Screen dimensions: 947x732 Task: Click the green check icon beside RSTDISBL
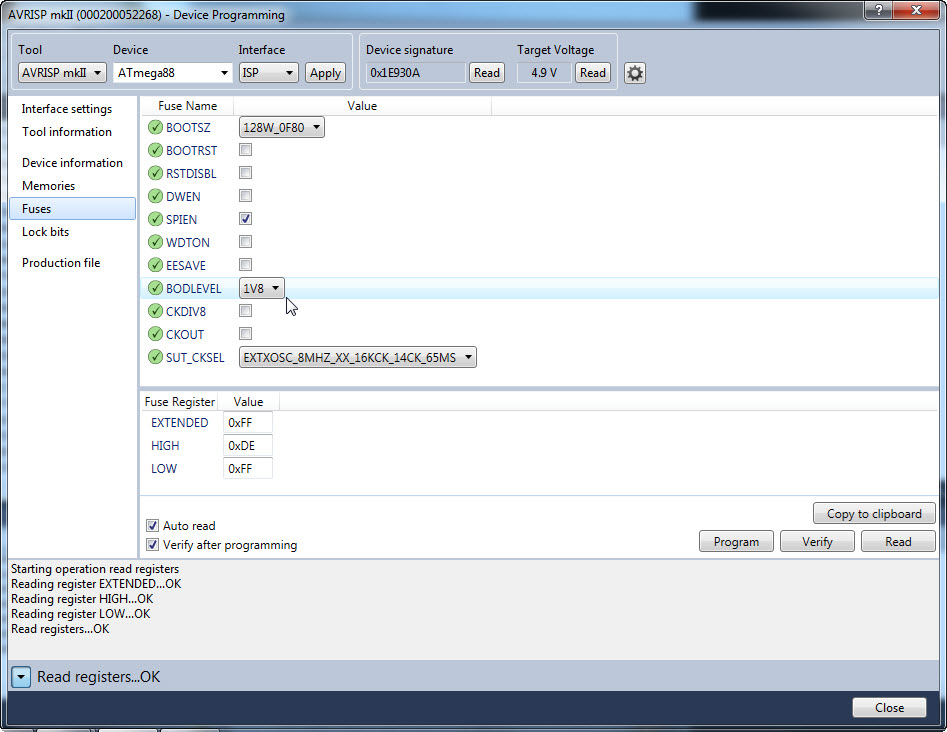pyautogui.click(x=155, y=173)
